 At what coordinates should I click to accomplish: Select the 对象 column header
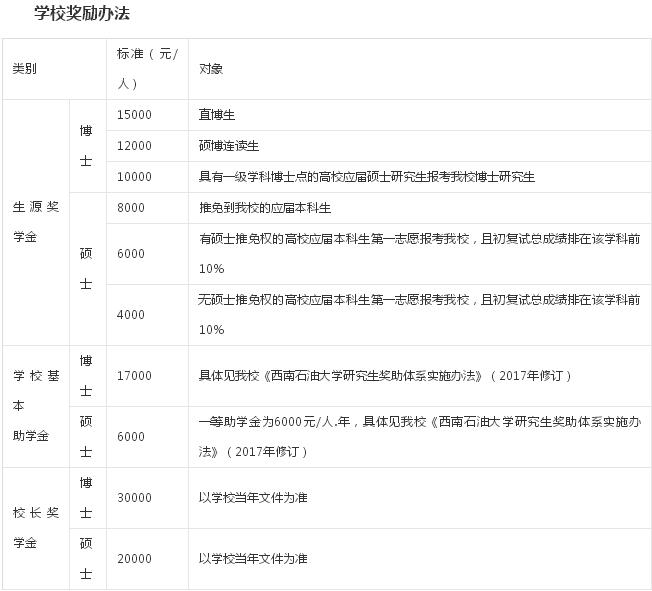point(211,69)
